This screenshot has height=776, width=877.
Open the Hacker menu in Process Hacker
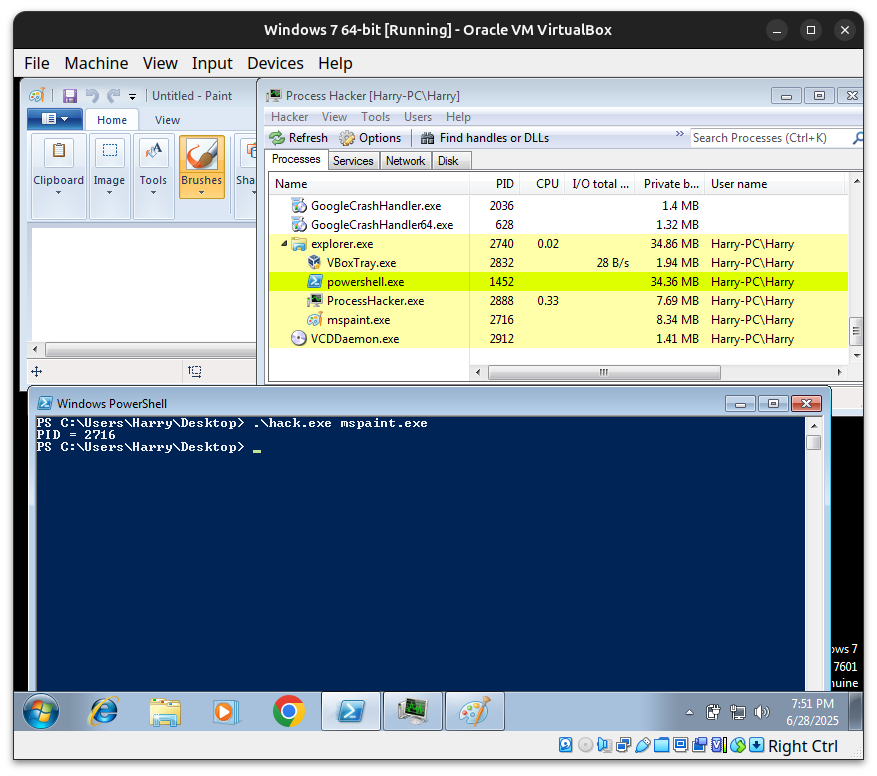click(289, 117)
